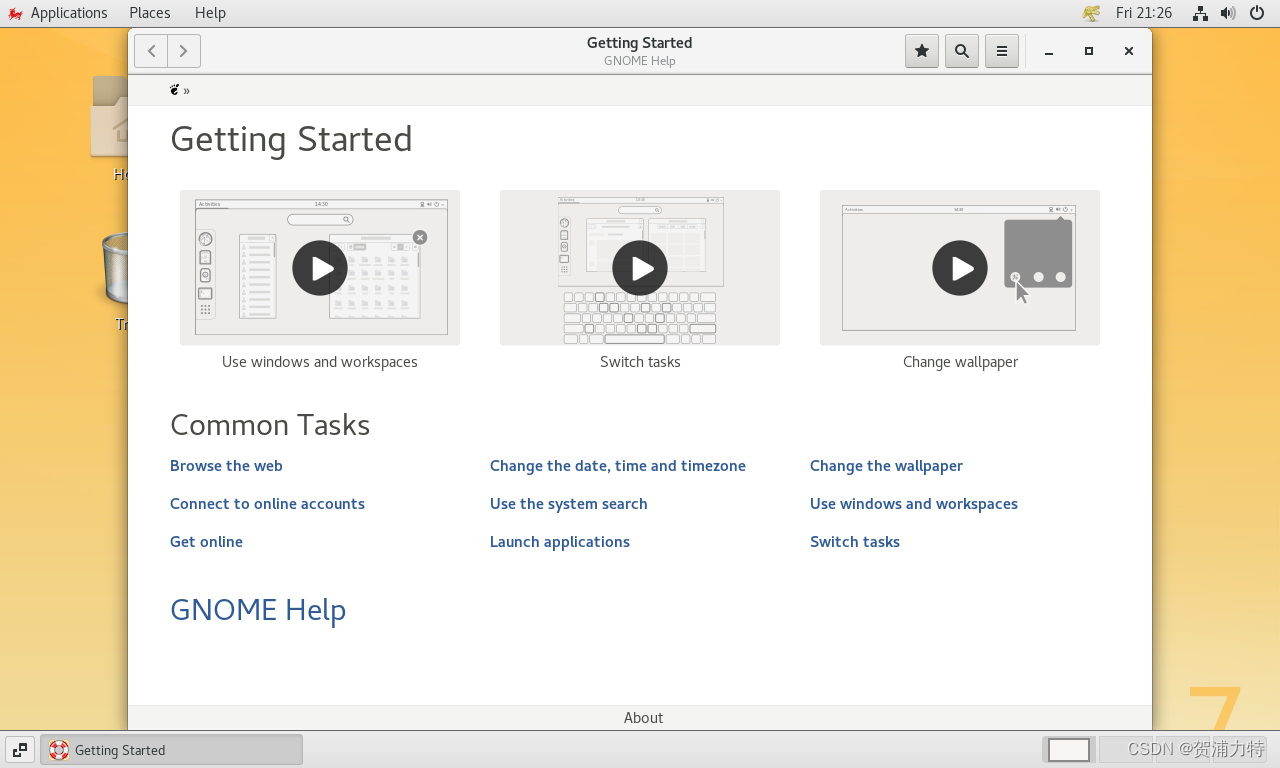
Task: Open Launch applications link
Action: (x=560, y=542)
